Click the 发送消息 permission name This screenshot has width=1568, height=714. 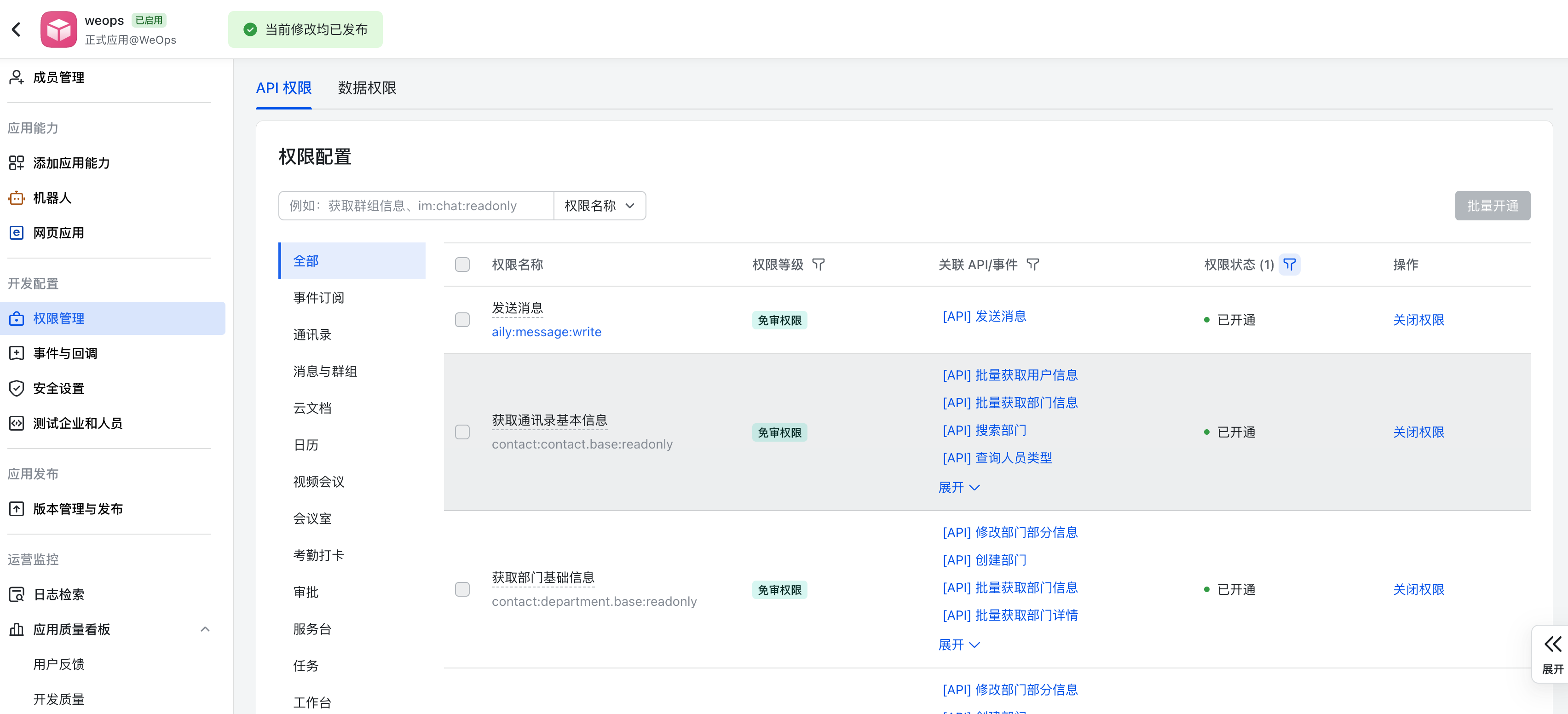pyautogui.click(x=518, y=308)
